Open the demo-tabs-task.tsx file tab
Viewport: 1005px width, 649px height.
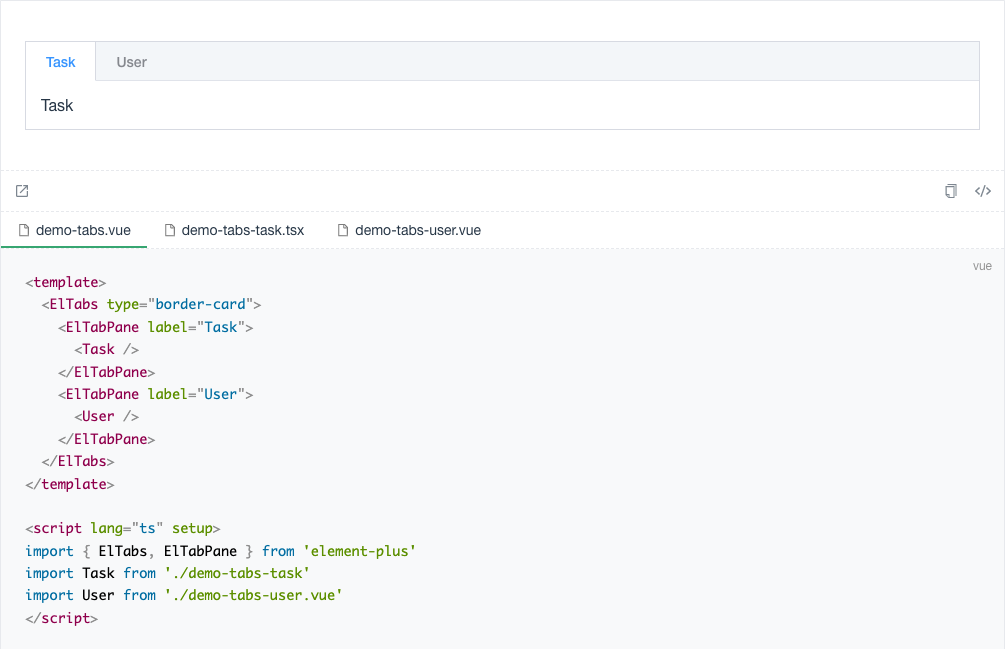pyautogui.click(x=234, y=230)
